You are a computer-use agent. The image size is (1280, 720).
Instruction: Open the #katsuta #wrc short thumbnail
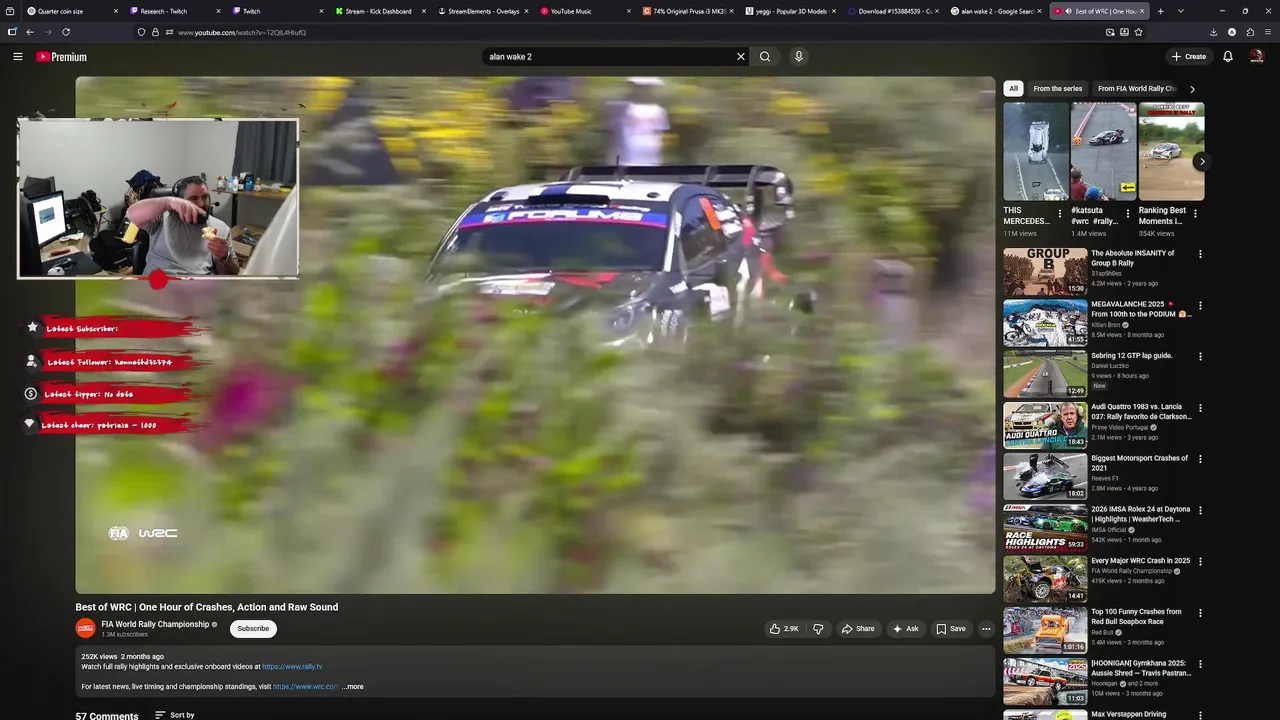click(1104, 152)
